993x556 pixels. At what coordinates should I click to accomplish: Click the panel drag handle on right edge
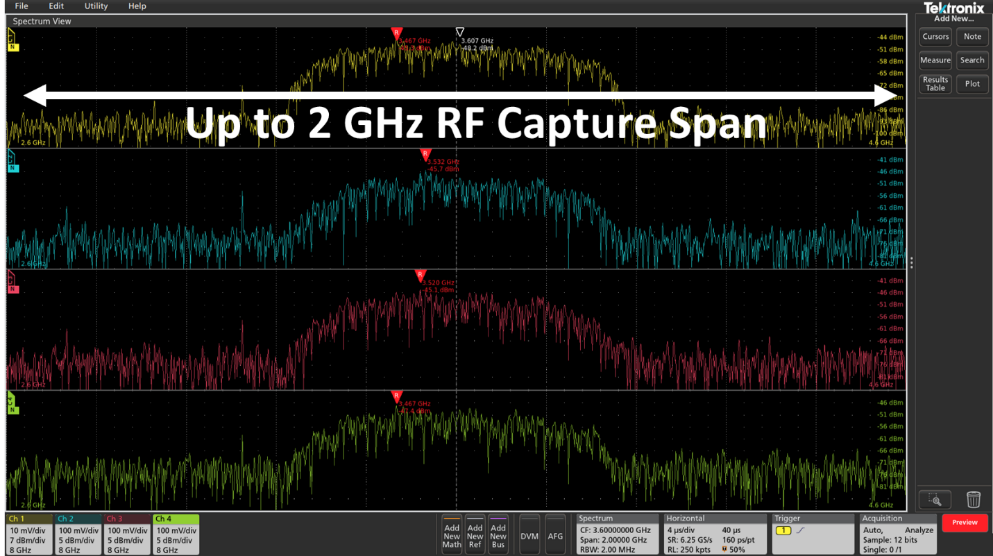coord(911,263)
